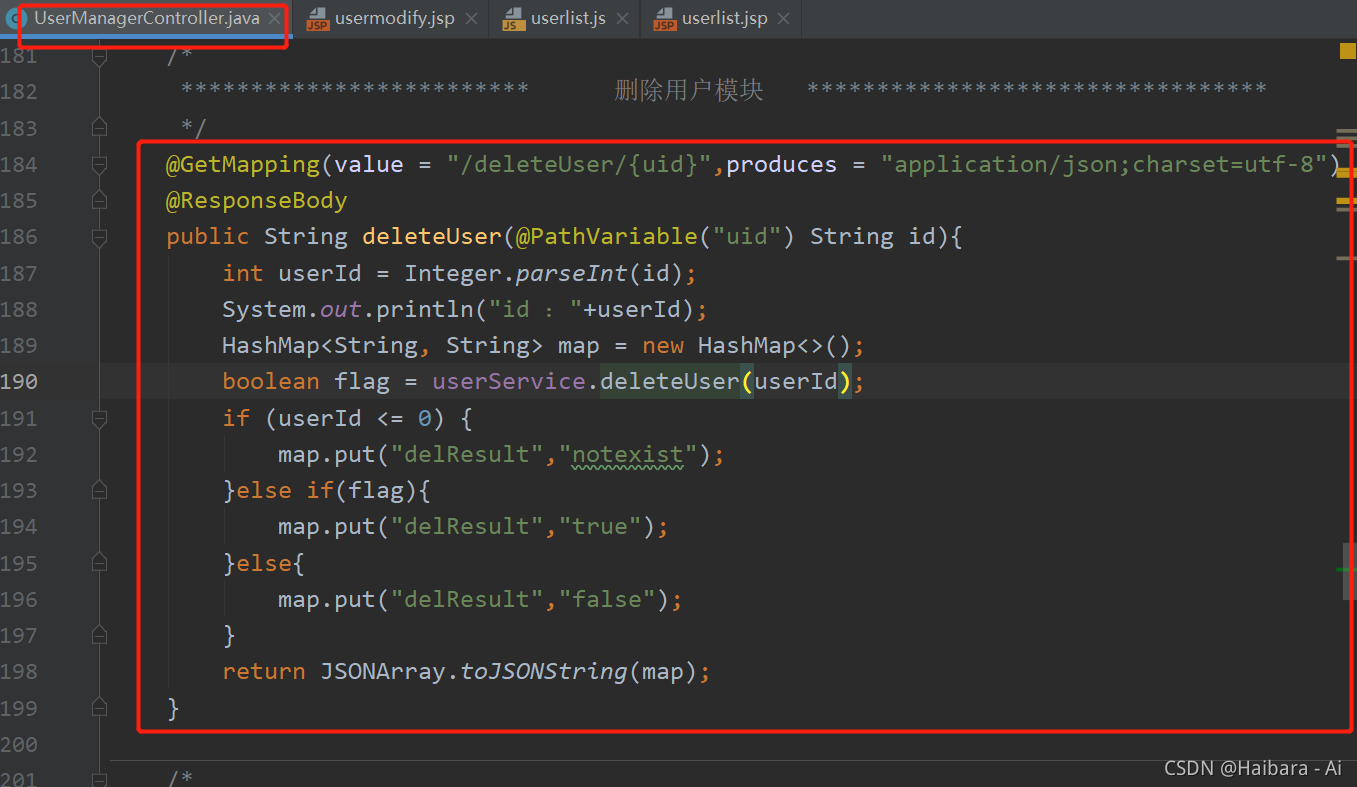This screenshot has width=1357, height=787.
Task: Click the JSP file icon on userlist.jsp tab
Action: pos(664,19)
